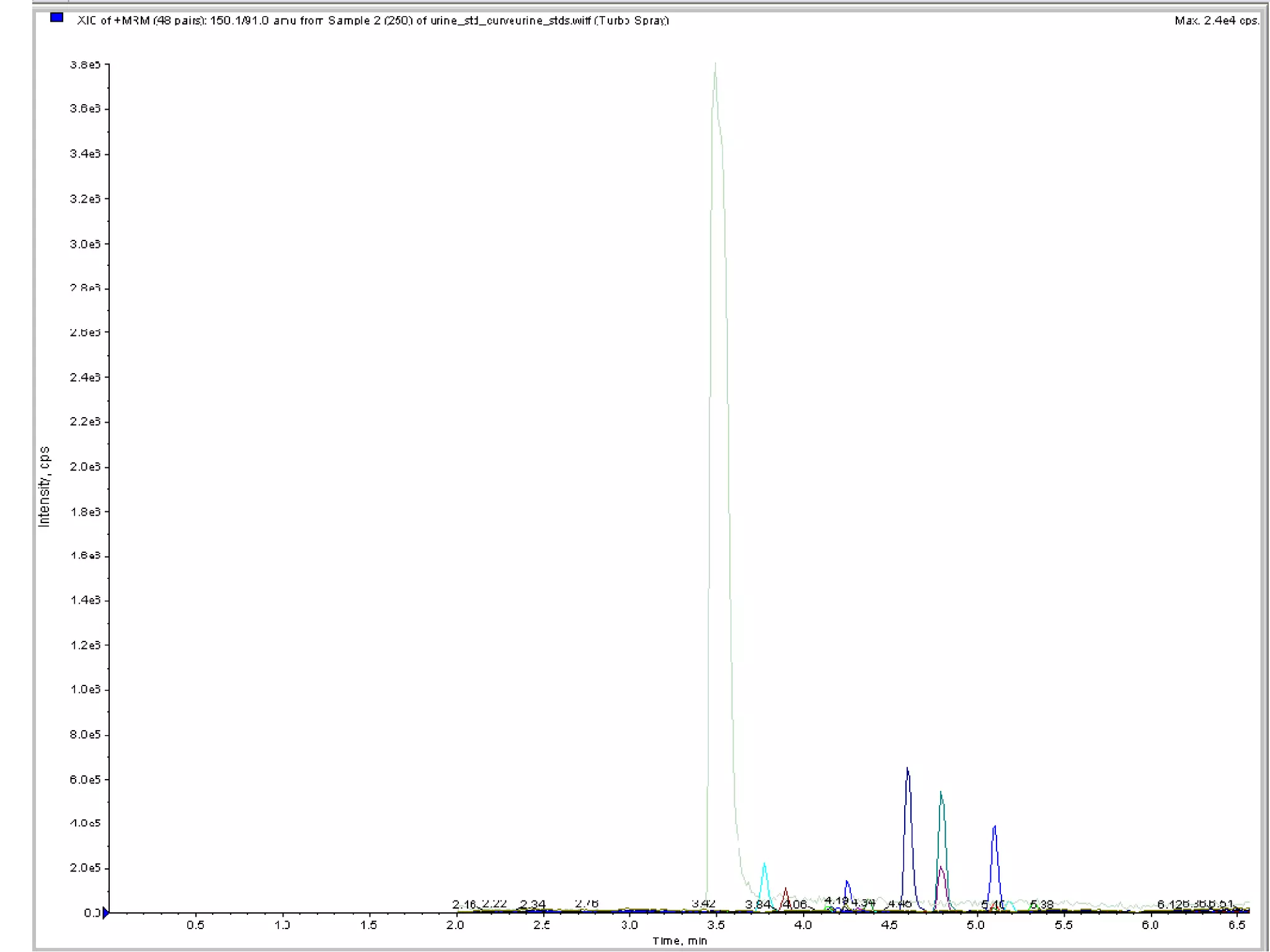Click the 2.0e5 tick on intensity axis

tap(86, 868)
